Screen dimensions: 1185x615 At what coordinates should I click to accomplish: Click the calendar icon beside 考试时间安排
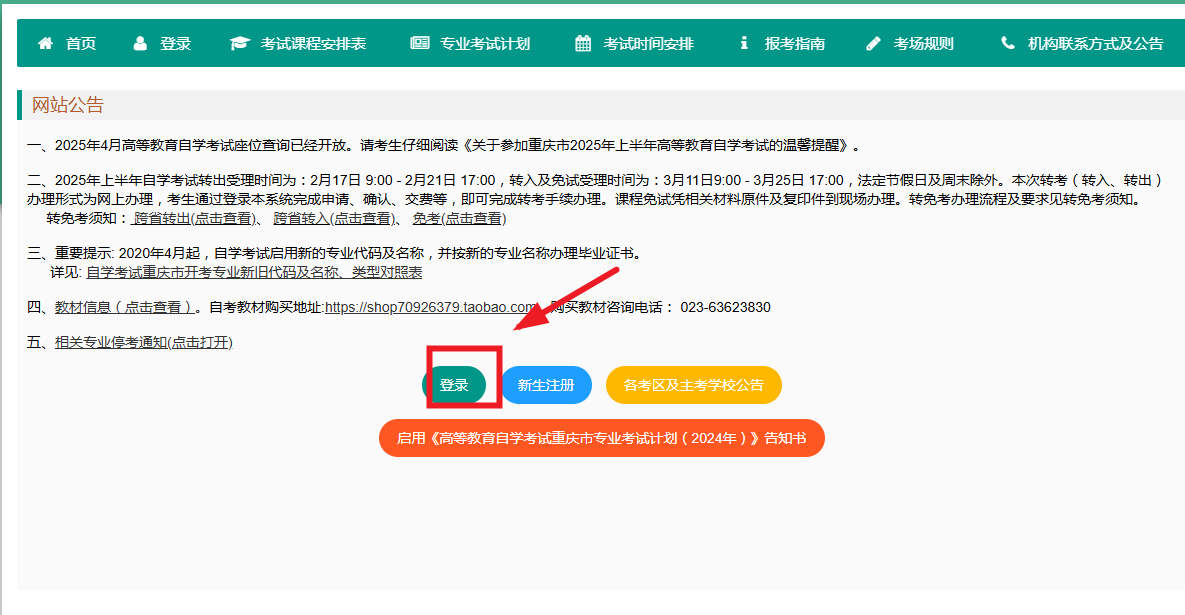tap(583, 43)
